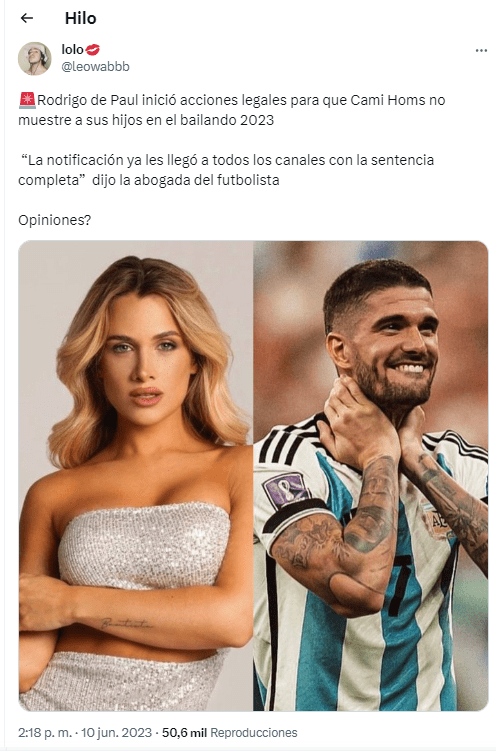Click the red siren emoji in tweet

27,101
